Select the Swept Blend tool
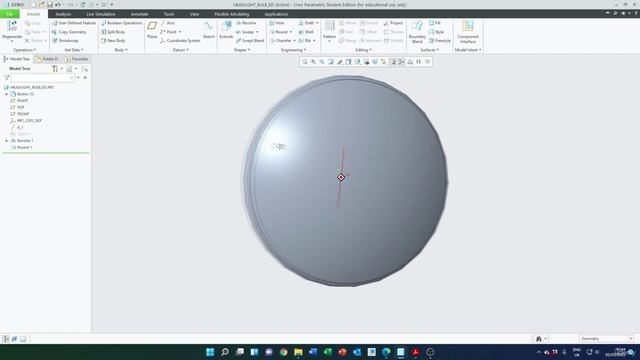Screen dimensions: 640x360 [x=250, y=41]
